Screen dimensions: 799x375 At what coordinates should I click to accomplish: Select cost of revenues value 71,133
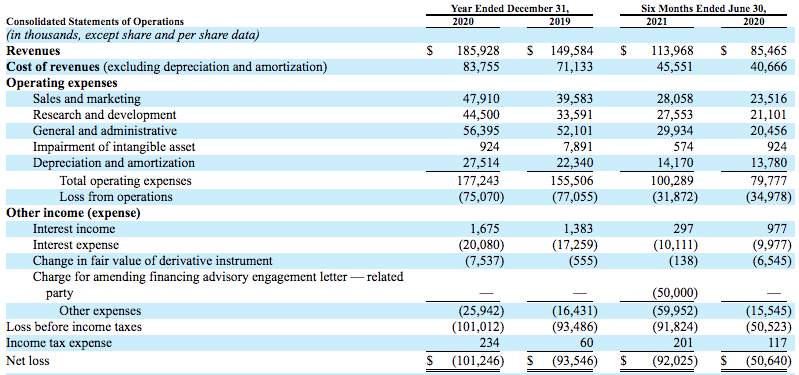(575, 67)
